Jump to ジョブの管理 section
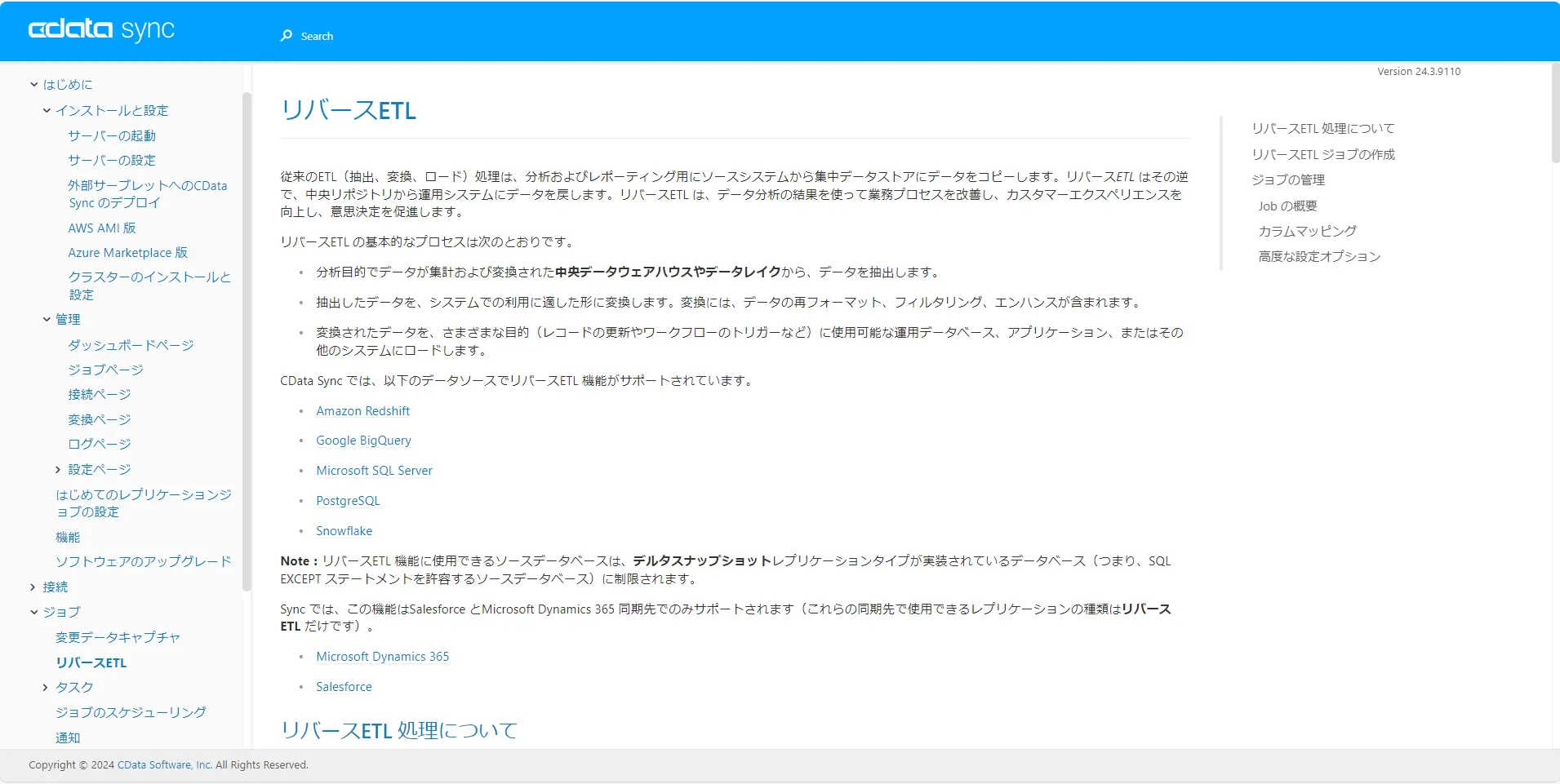 (1288, 179)
